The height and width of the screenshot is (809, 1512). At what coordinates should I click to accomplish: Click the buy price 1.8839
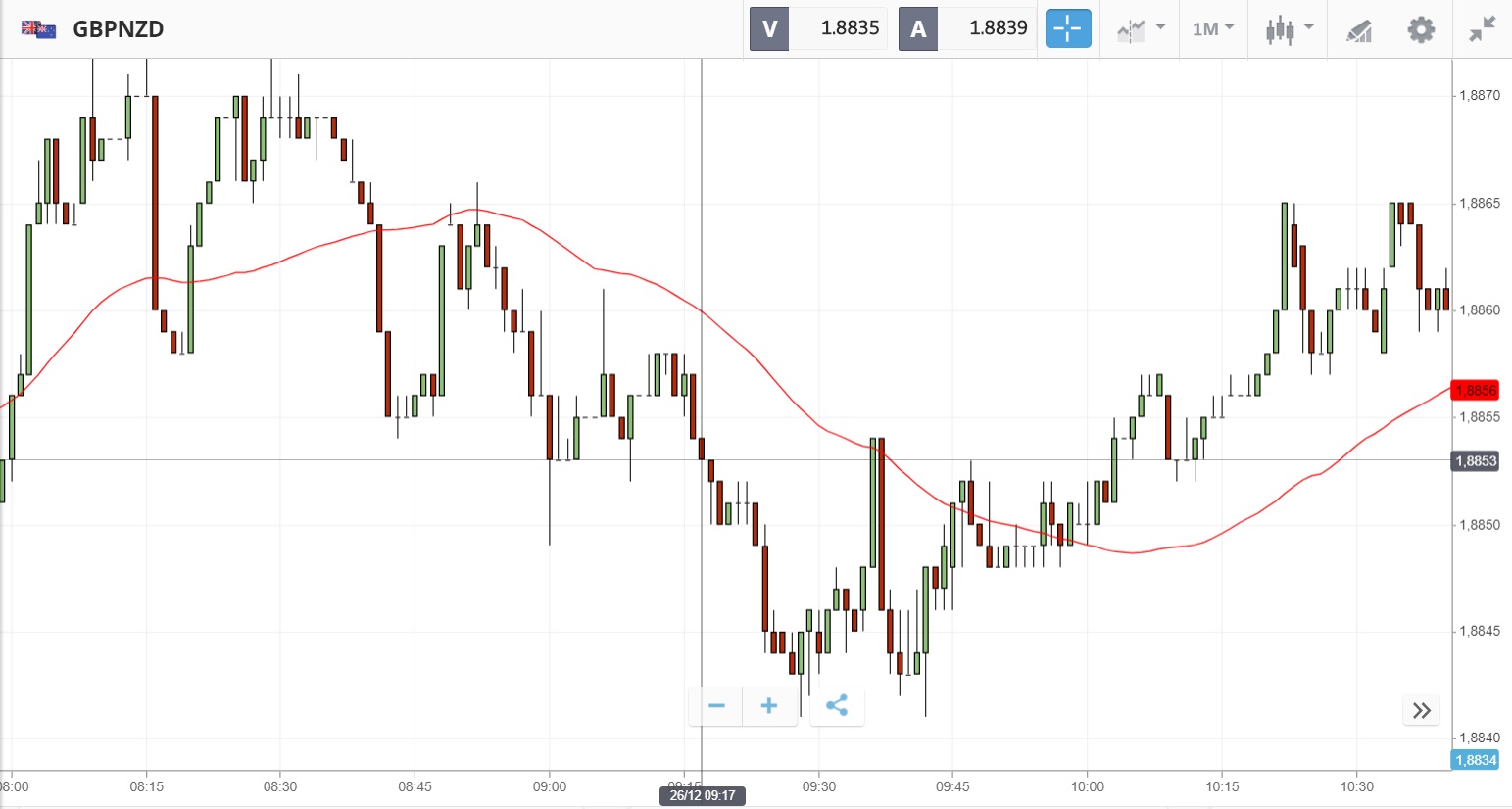coord(998,28)
